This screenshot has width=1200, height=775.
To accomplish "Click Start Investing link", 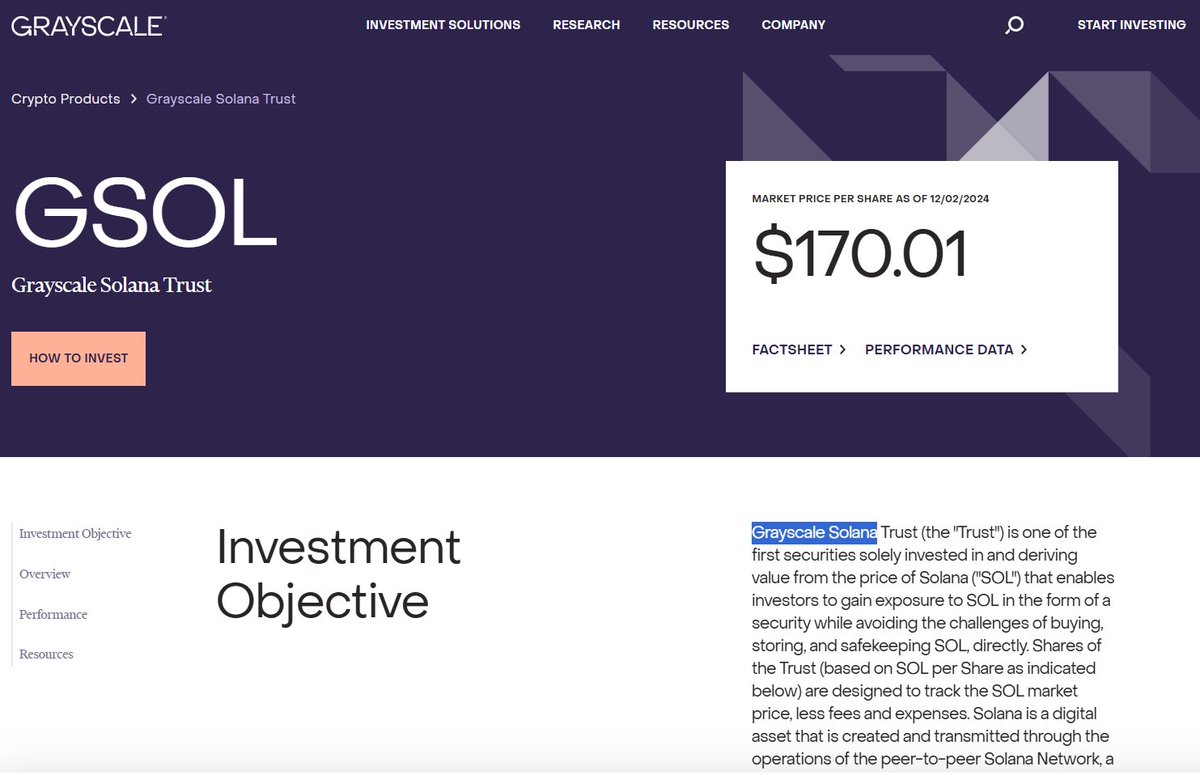I will click(1131, 25).
